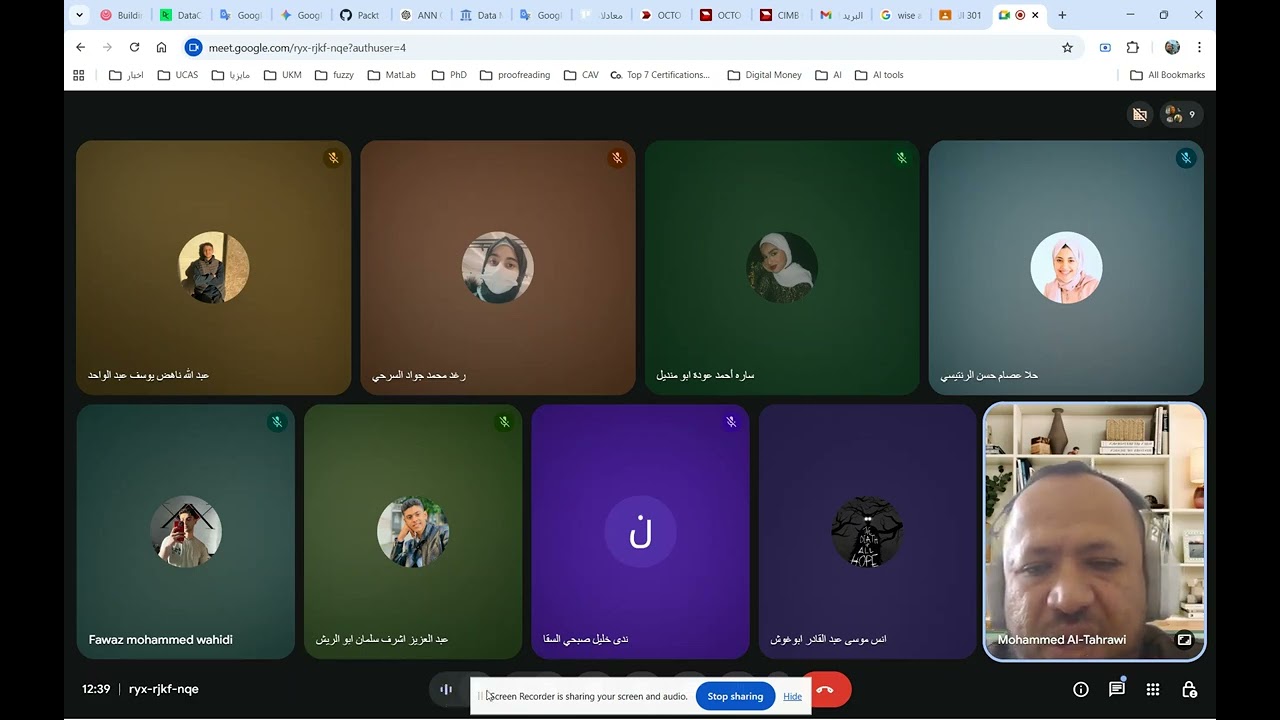Viewport: 1280px width, 720px height.
Task: Open the UKM bookmarks folder
Action: (283, 75)
